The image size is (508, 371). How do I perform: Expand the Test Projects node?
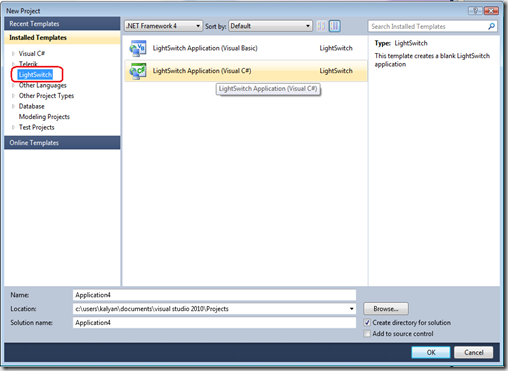[x=13, y=127]
